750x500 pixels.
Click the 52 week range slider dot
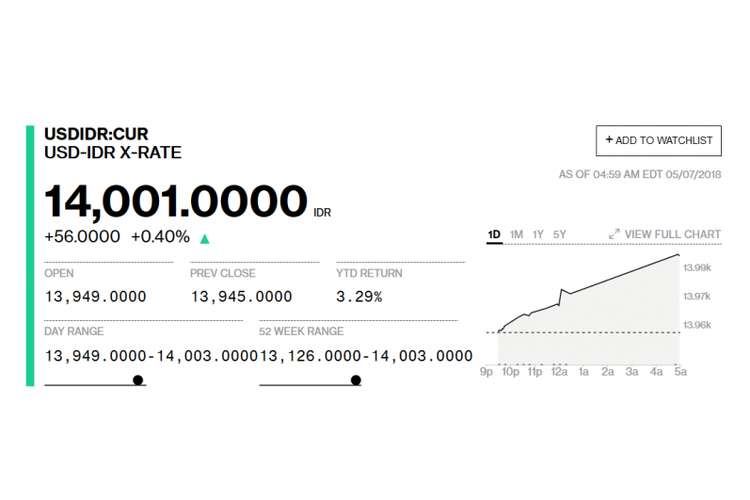coord(355,380)
